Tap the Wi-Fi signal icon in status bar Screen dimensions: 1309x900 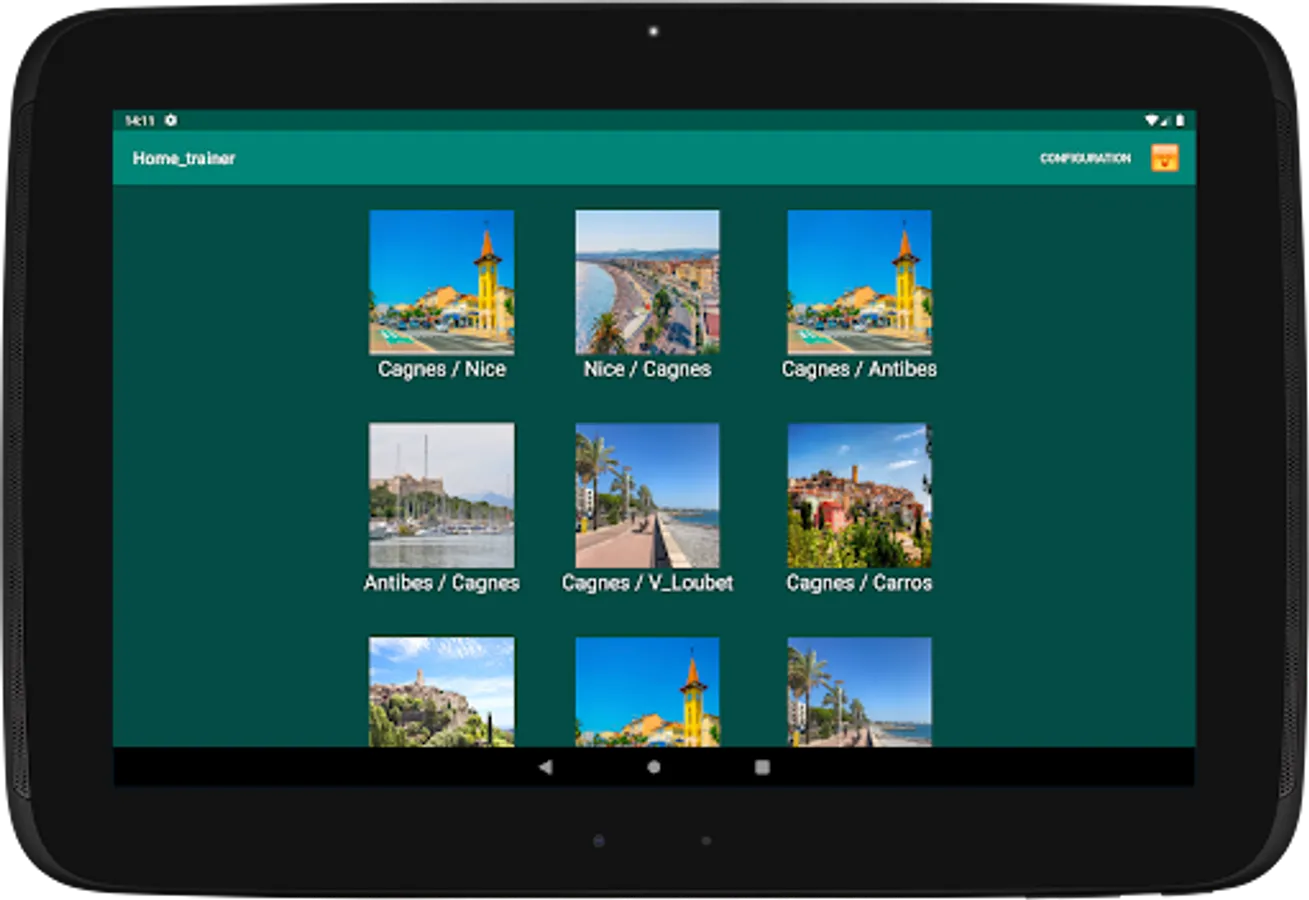pyautogui.click(x=1152, y=120)
